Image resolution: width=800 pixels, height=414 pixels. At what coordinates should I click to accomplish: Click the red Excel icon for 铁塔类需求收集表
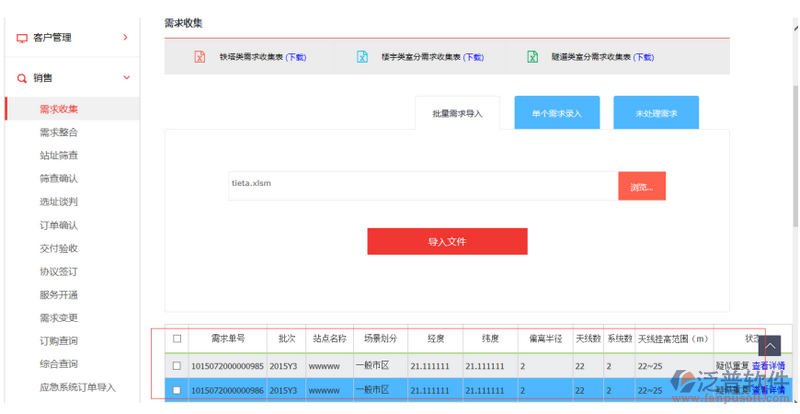(199, 57)
